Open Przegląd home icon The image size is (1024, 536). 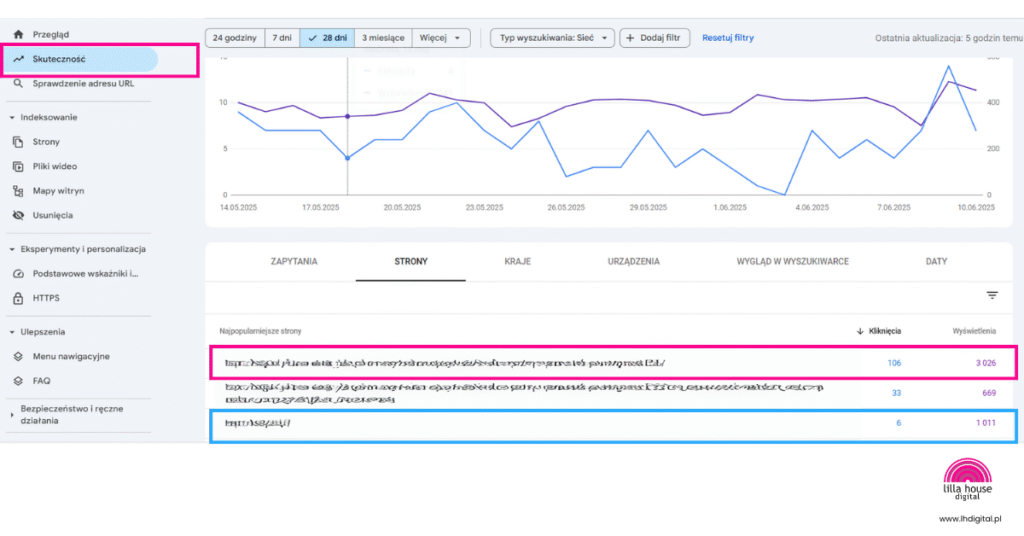pos(18,35)
